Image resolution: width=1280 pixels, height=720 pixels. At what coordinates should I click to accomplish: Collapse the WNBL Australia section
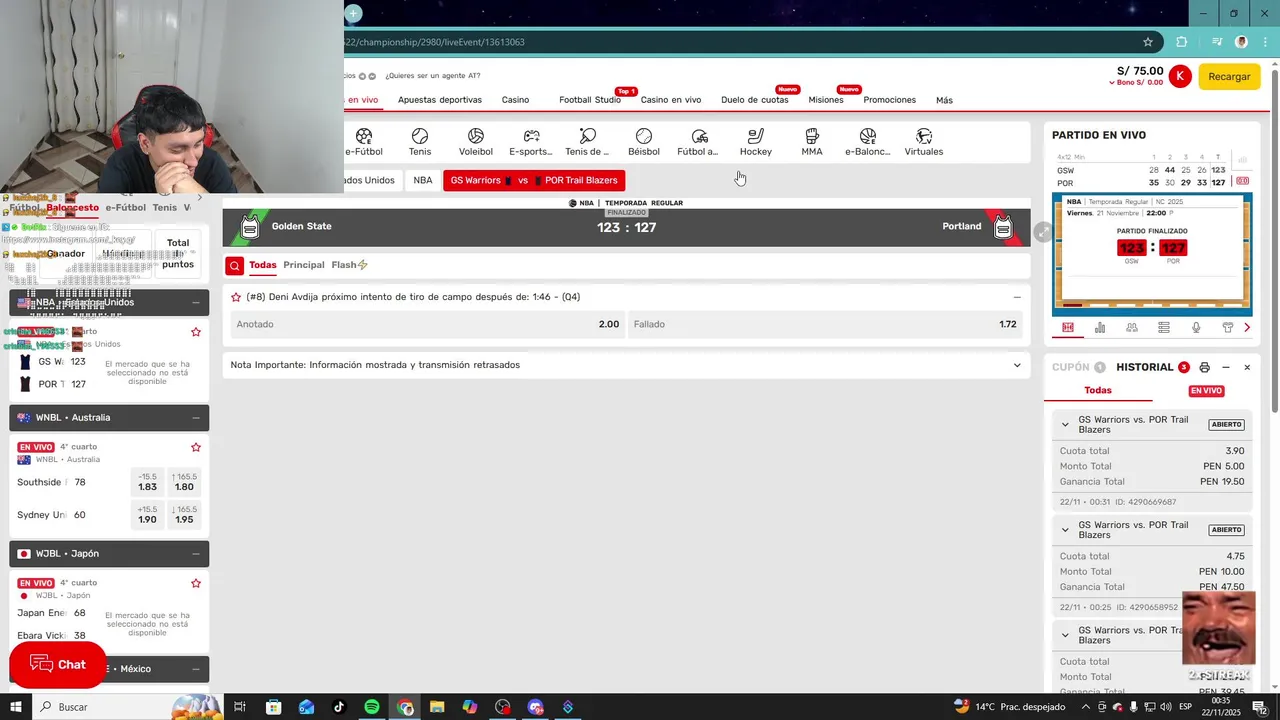click(196, 418)
